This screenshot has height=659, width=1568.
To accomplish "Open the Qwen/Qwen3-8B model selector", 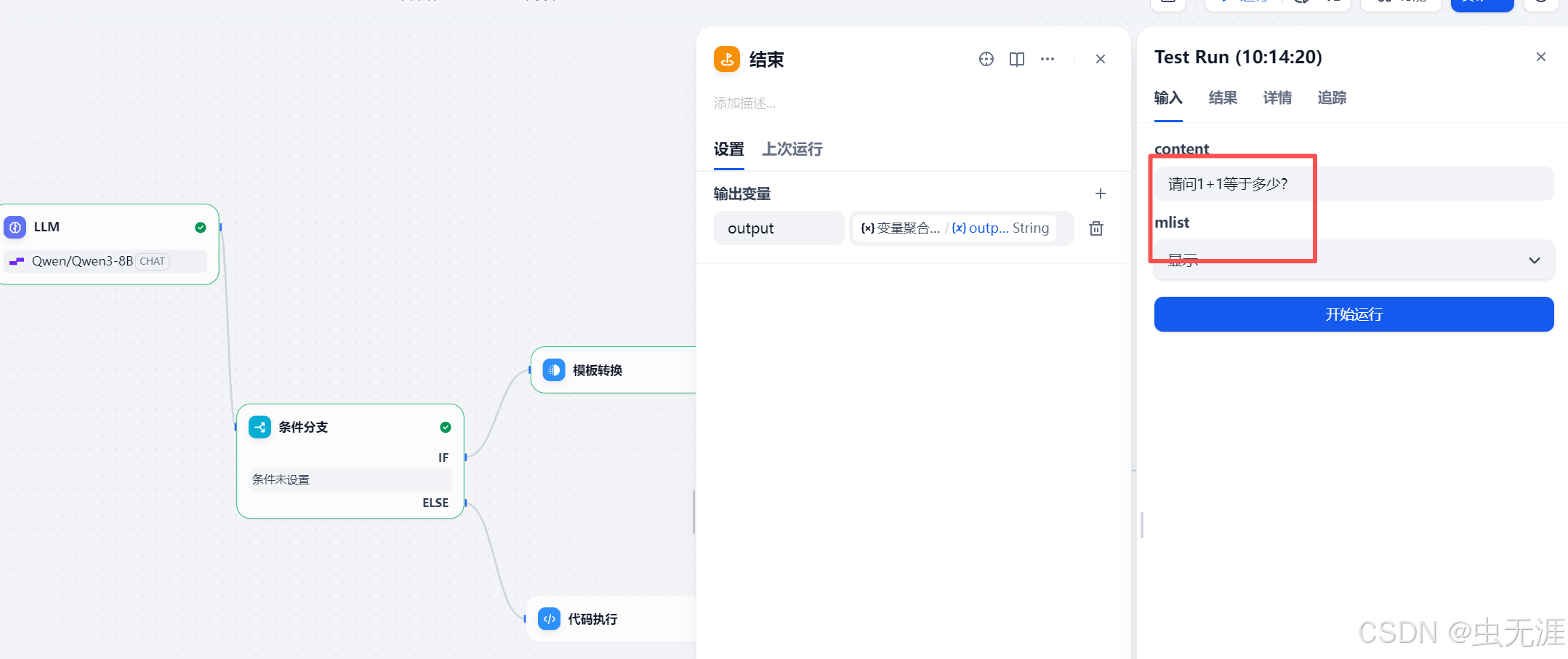I will 105,261.
